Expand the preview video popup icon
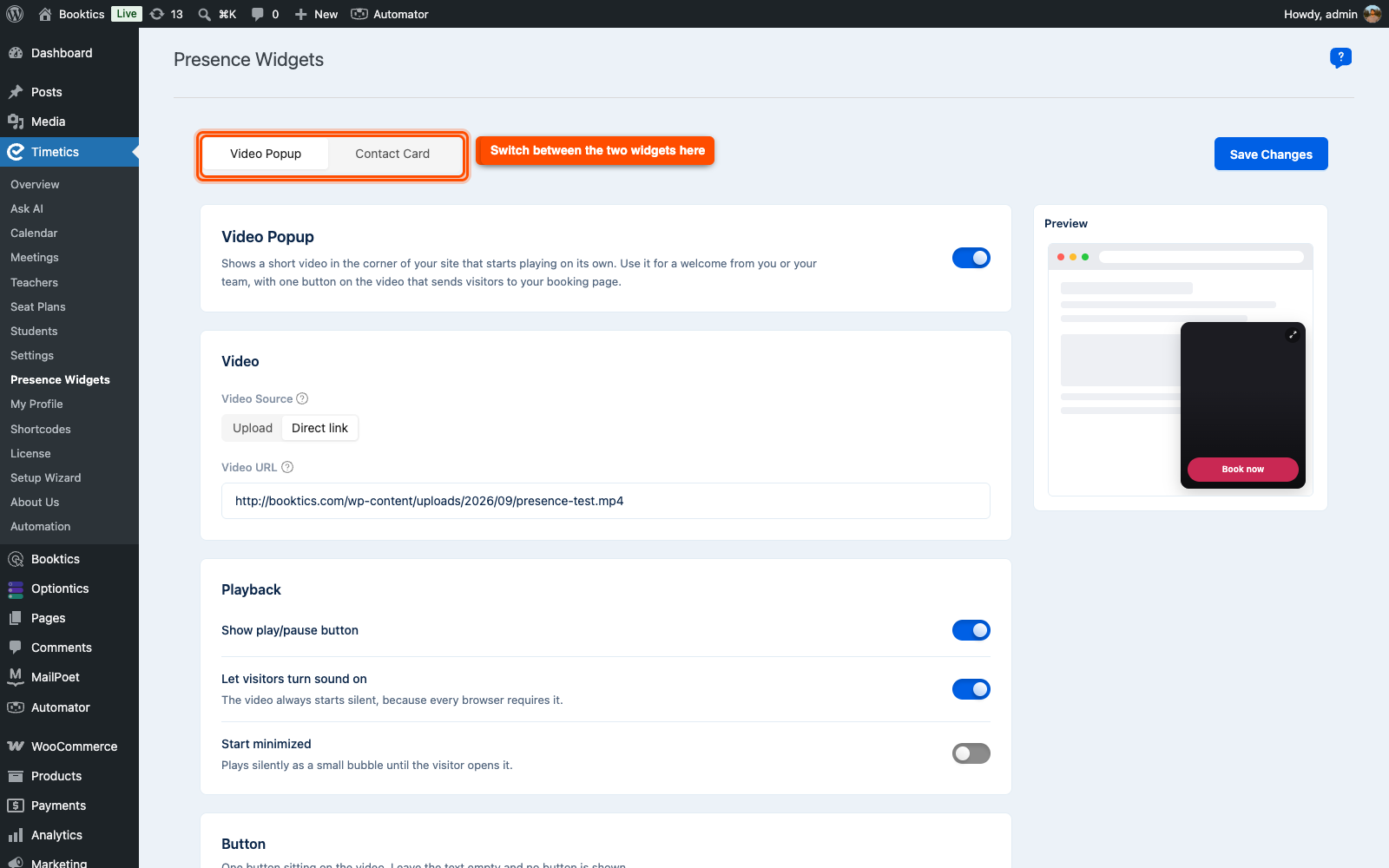1389x868 pixels. click(x=1293, y=334)
